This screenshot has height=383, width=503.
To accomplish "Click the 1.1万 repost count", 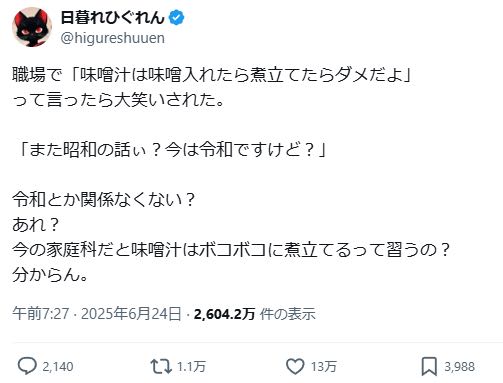I will (191, 366).
